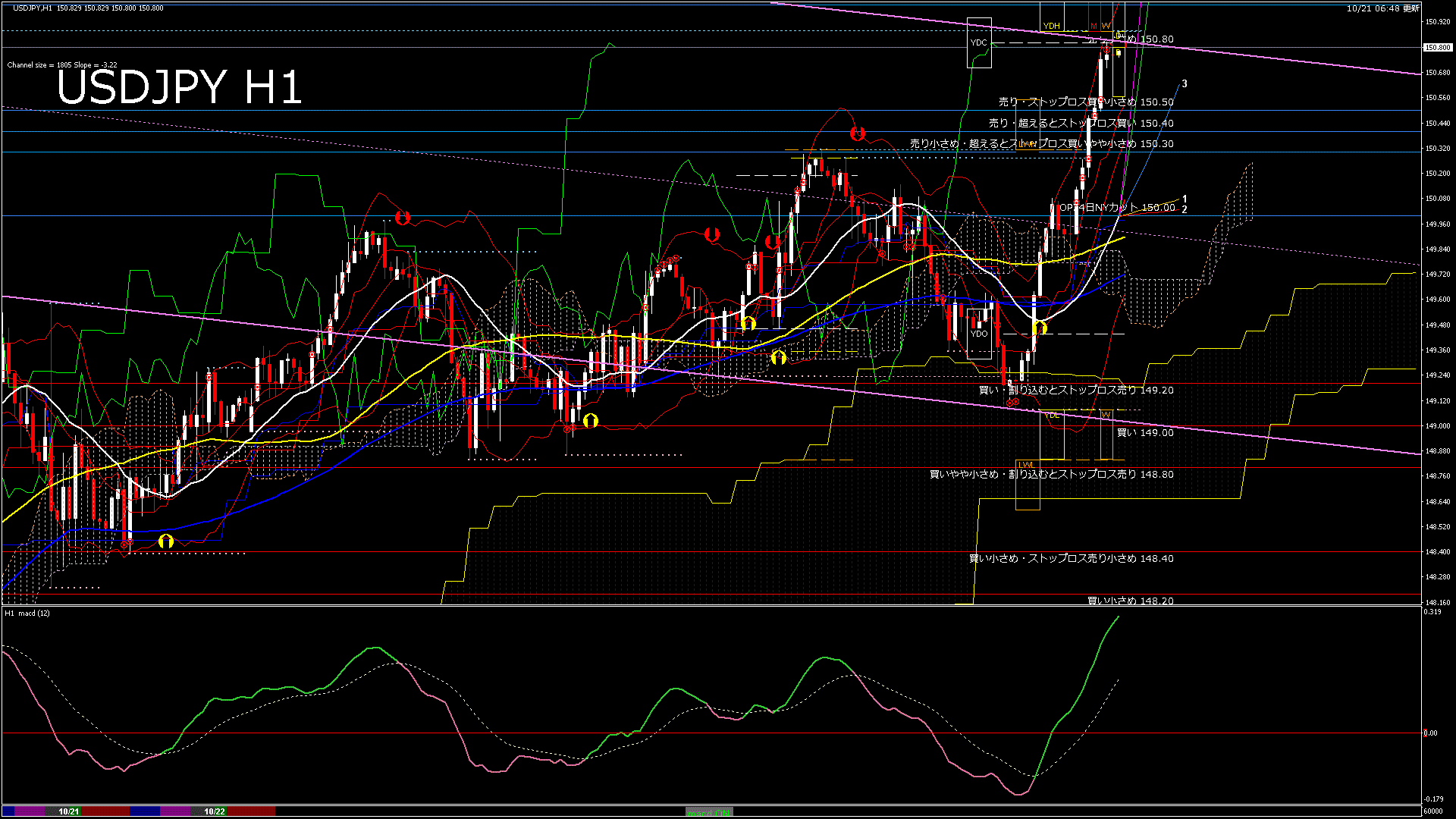This screenshot has width=1456, height=819.
Task: Click the H1 macd (12) indicator label
Action: point(27,613)
